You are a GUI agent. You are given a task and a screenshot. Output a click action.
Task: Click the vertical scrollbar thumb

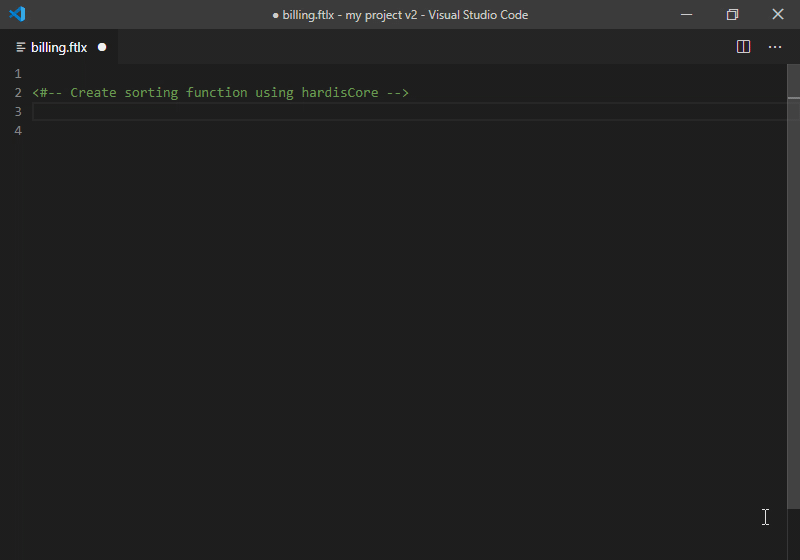[x=793, y=286]
